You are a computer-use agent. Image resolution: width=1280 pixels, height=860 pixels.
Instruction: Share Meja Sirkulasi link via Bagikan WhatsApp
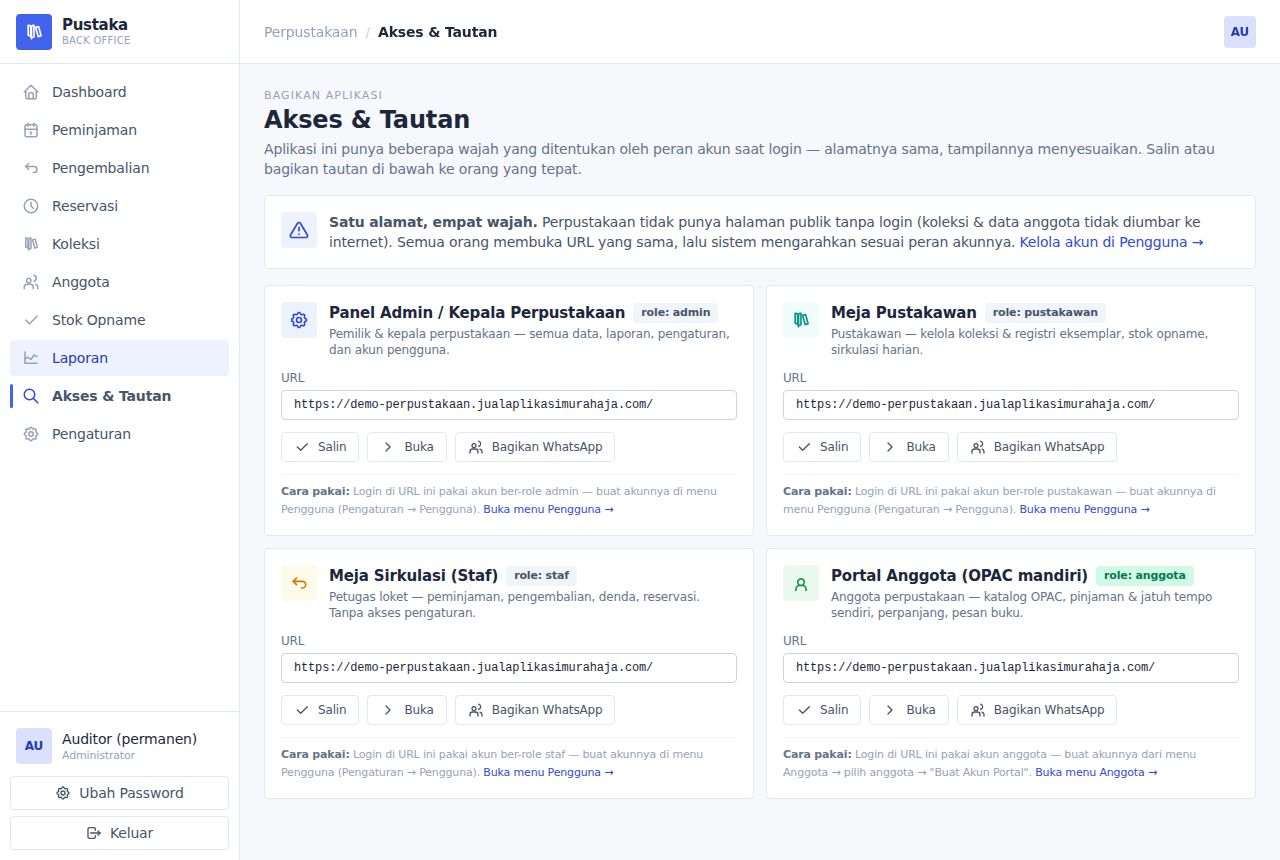point(535,710)
